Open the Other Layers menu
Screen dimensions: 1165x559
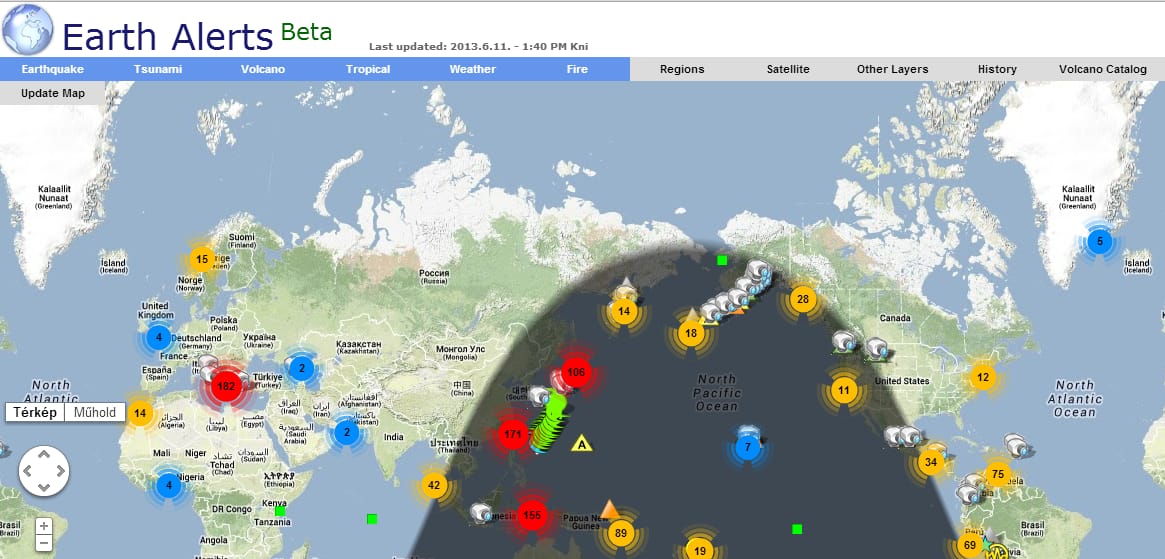(x=892, y=69)
